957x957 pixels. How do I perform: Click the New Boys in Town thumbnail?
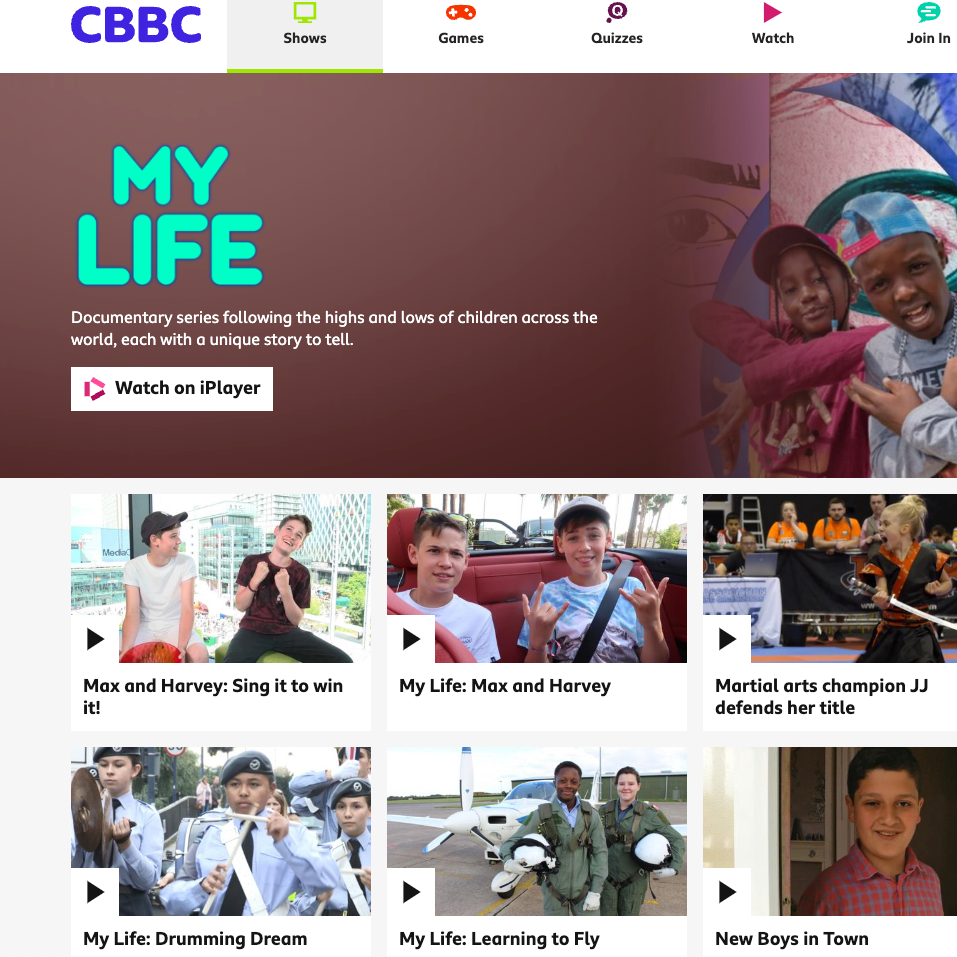[830, 831]
